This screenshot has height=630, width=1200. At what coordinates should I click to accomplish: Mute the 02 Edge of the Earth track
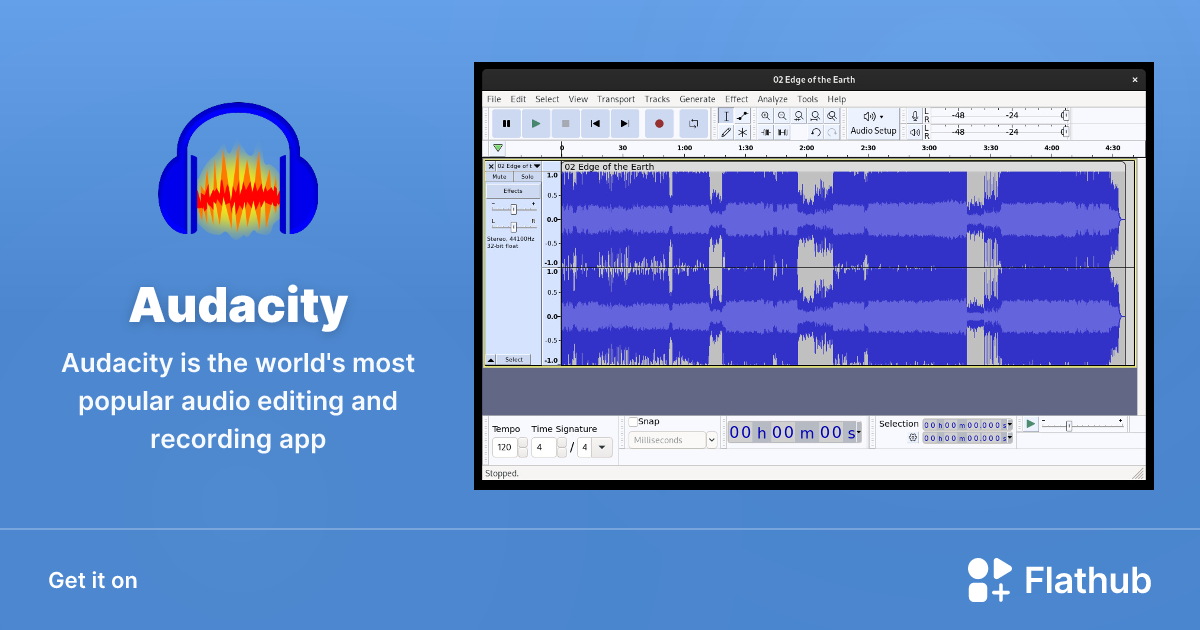500,176
